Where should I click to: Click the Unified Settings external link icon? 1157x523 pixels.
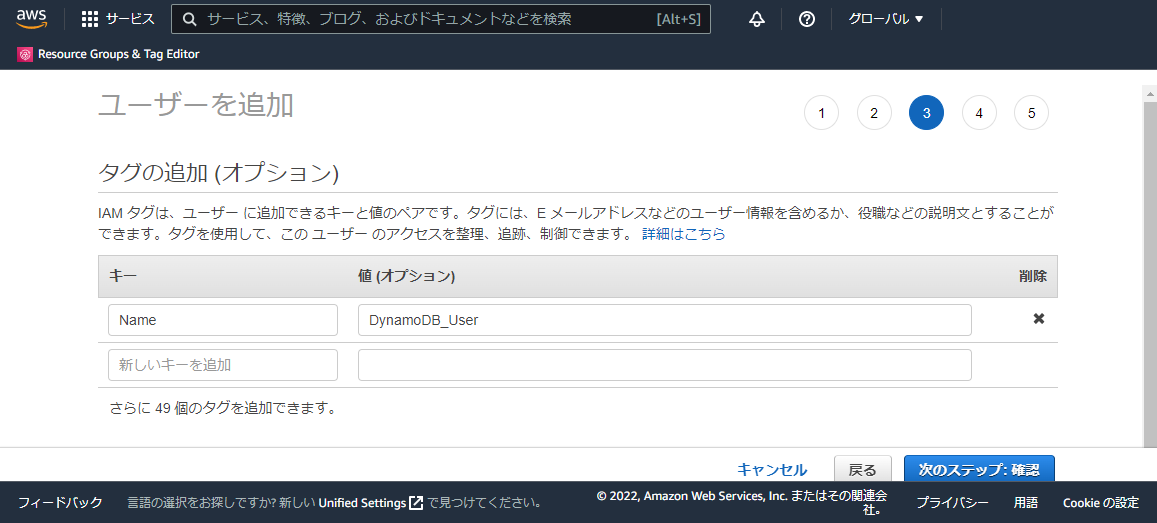[416, 502]
